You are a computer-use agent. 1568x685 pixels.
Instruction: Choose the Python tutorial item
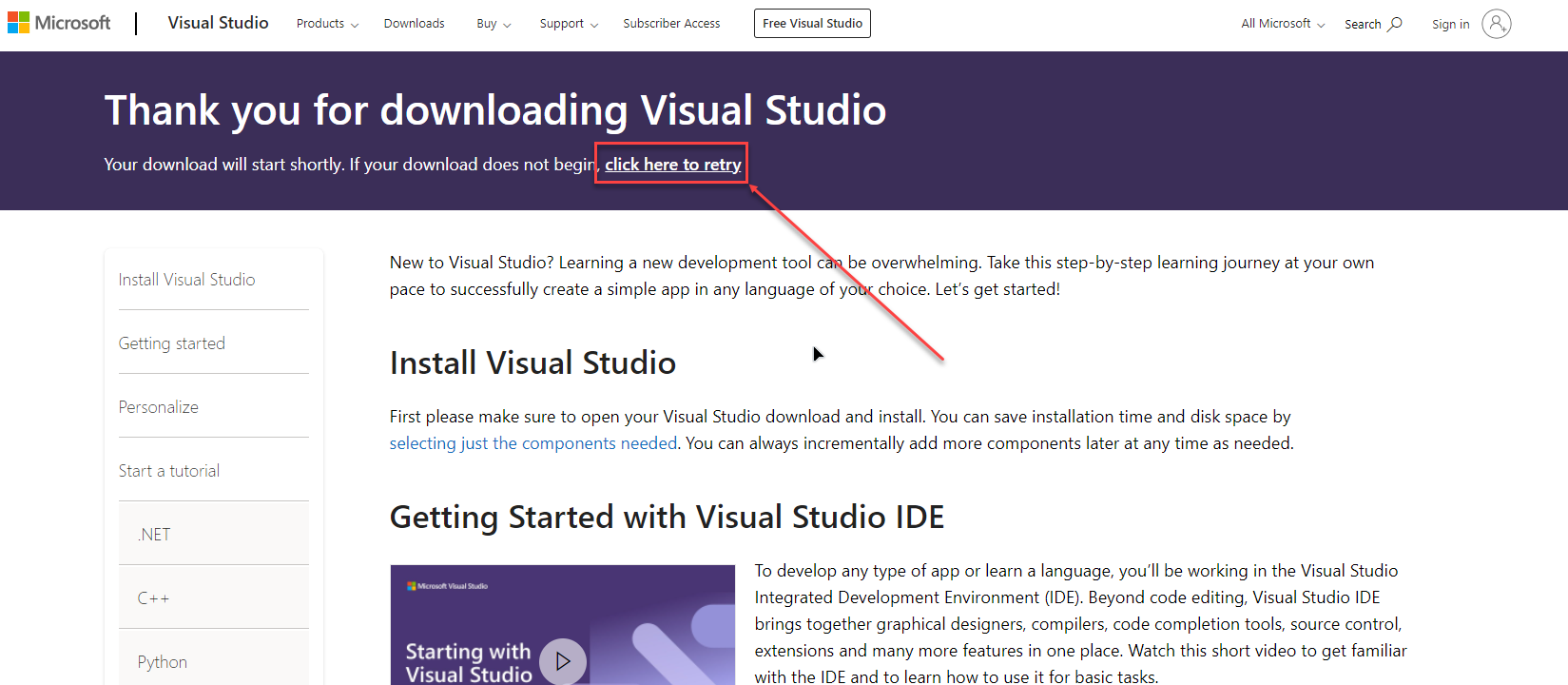214,658
